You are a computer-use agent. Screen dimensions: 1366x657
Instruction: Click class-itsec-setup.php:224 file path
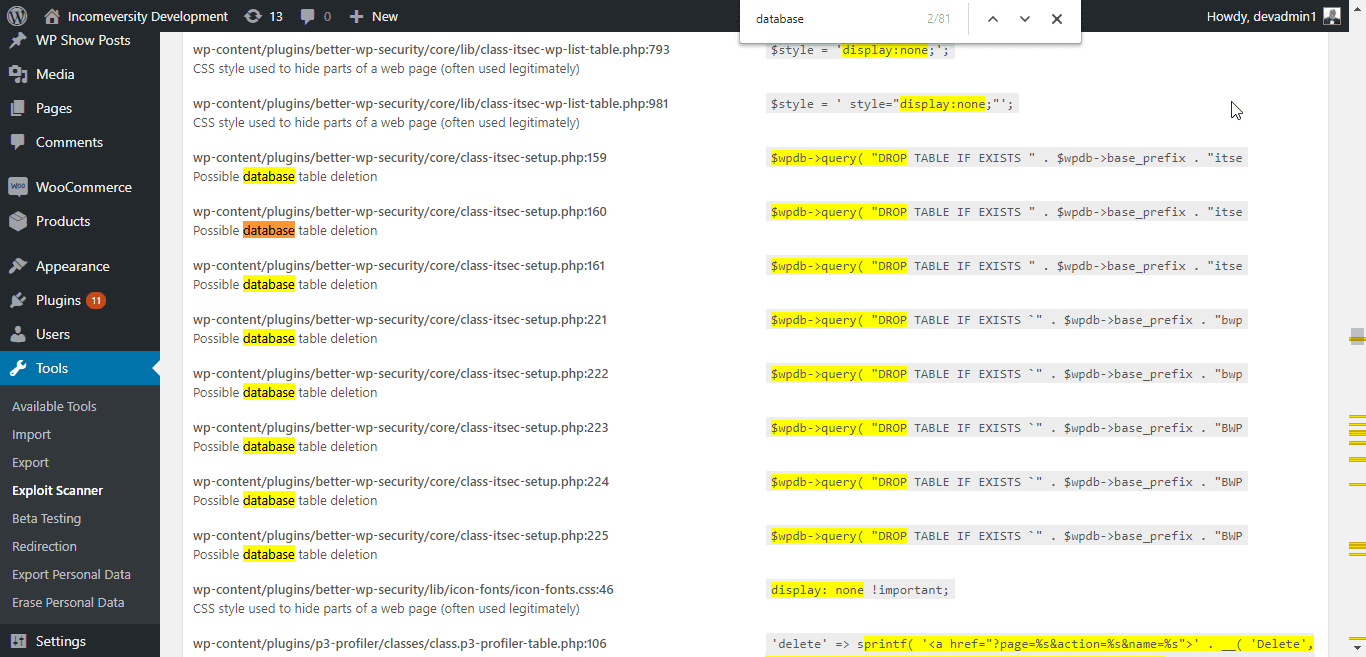(401, 482)
